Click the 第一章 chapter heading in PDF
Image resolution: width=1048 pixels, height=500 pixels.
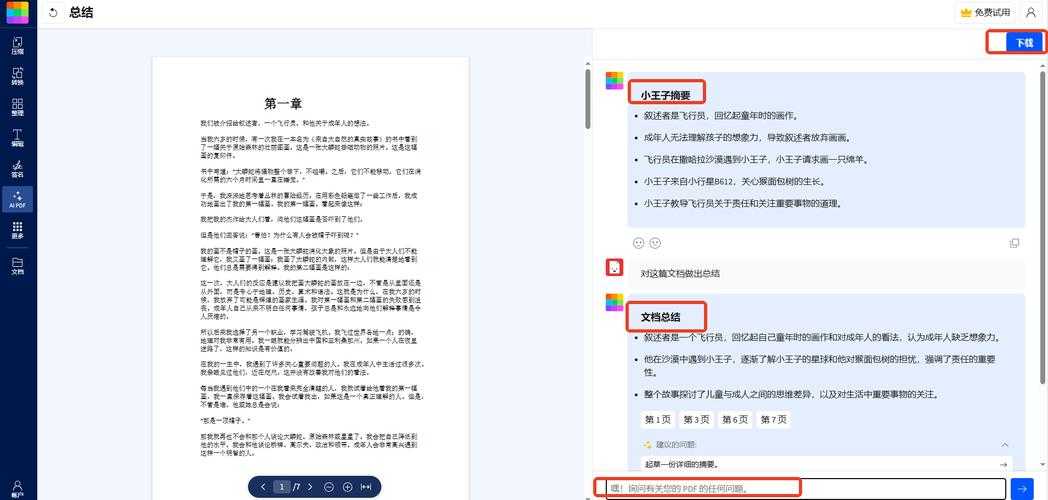pos(283,104)
